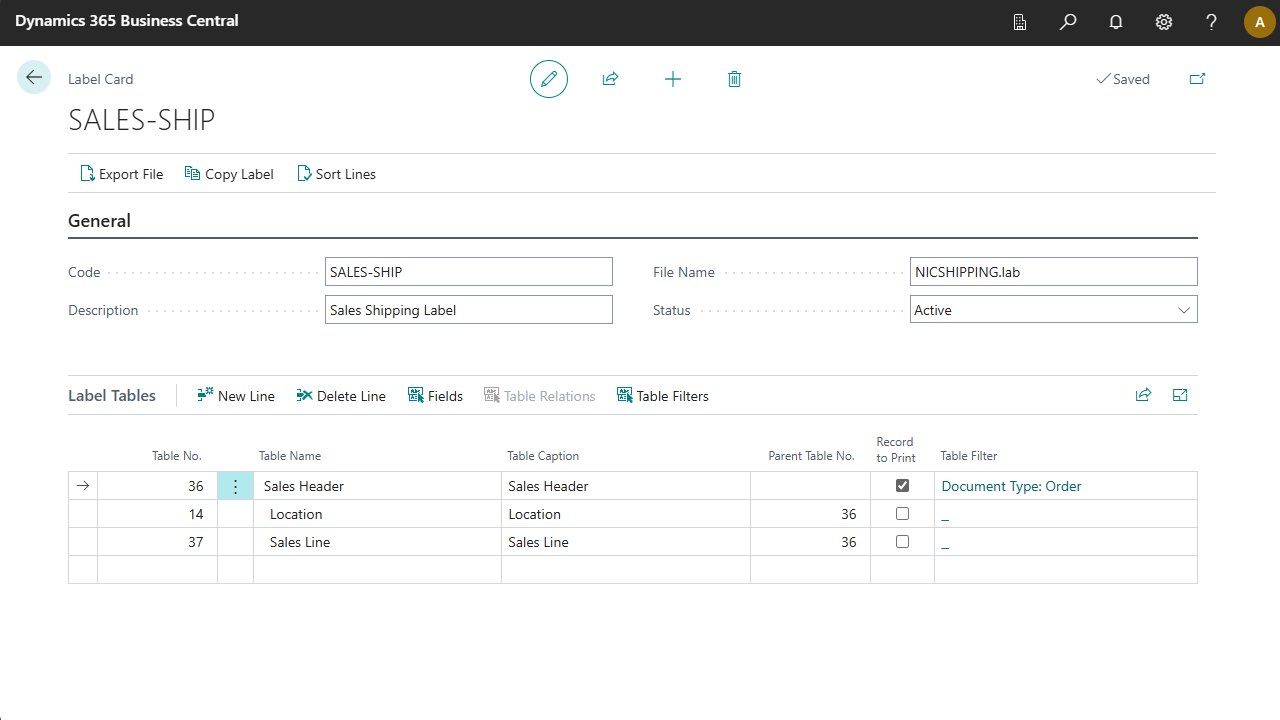This screenshot has height=720, width=1280.
Task: Click Export File action
Action: [x=121, y=174]
